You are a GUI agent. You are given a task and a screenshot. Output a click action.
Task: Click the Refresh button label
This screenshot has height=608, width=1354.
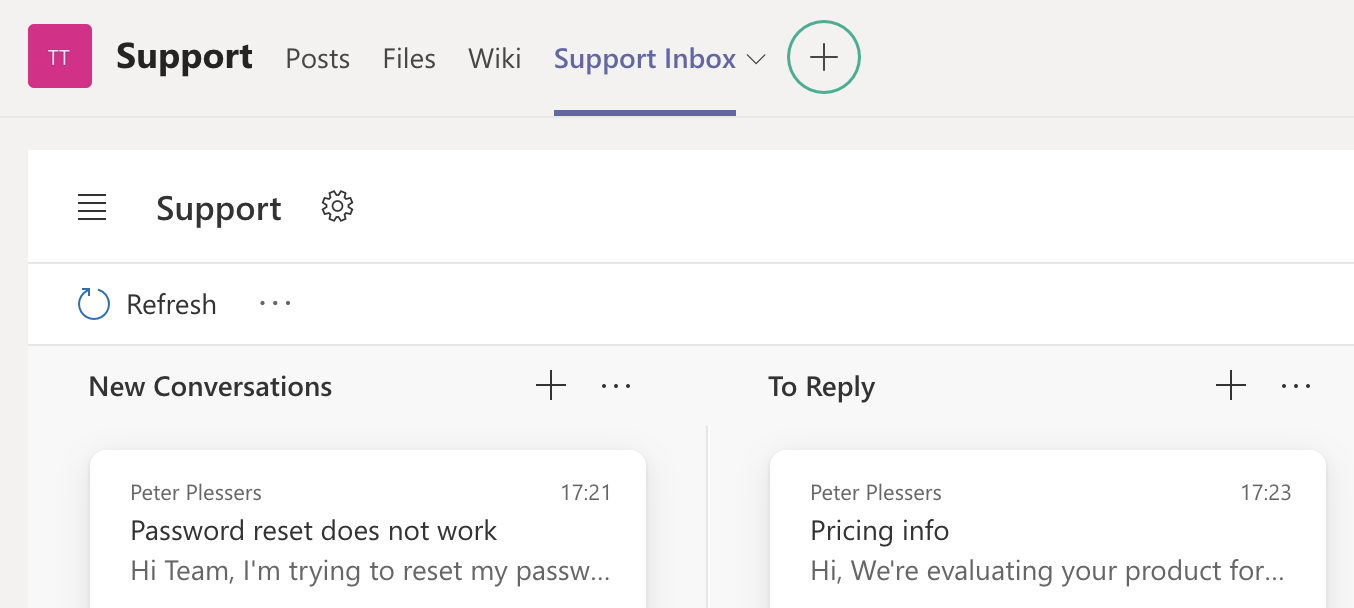171,304
